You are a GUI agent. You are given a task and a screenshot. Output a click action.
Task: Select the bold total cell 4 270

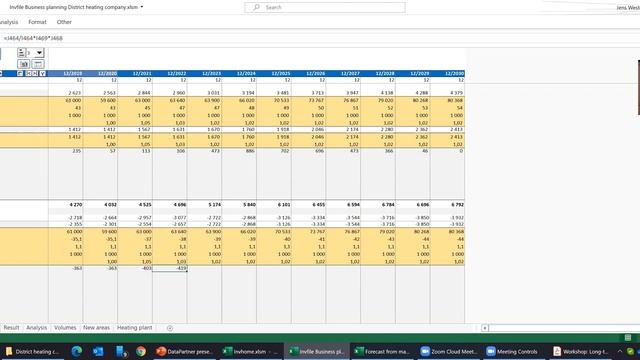[x=66, y=204]
